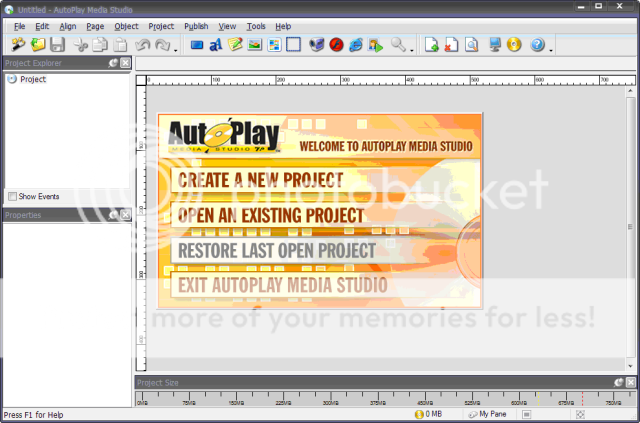Click the yellow marker on Project Size ruler
This screenshot has height=423, width=640.
coord(538,399)
